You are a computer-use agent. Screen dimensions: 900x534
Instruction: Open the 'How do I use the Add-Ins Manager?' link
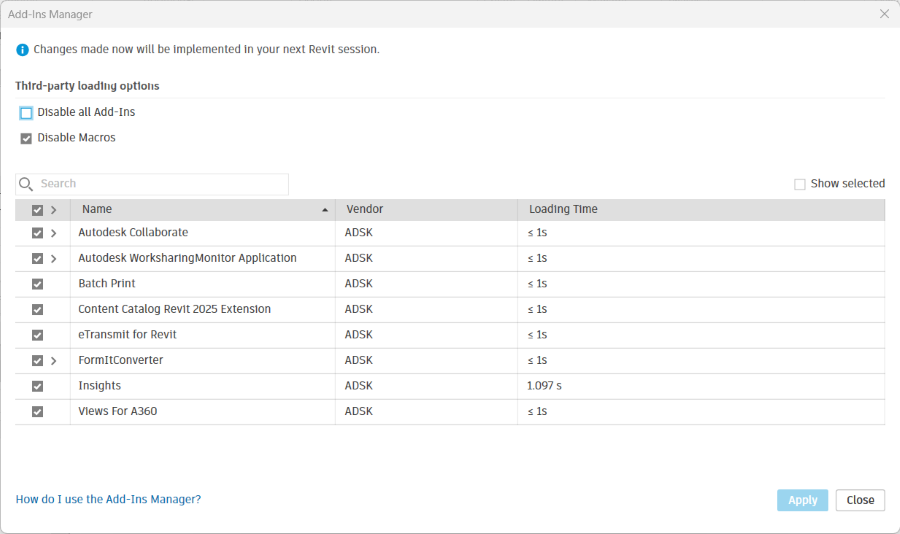coord(108,499)
